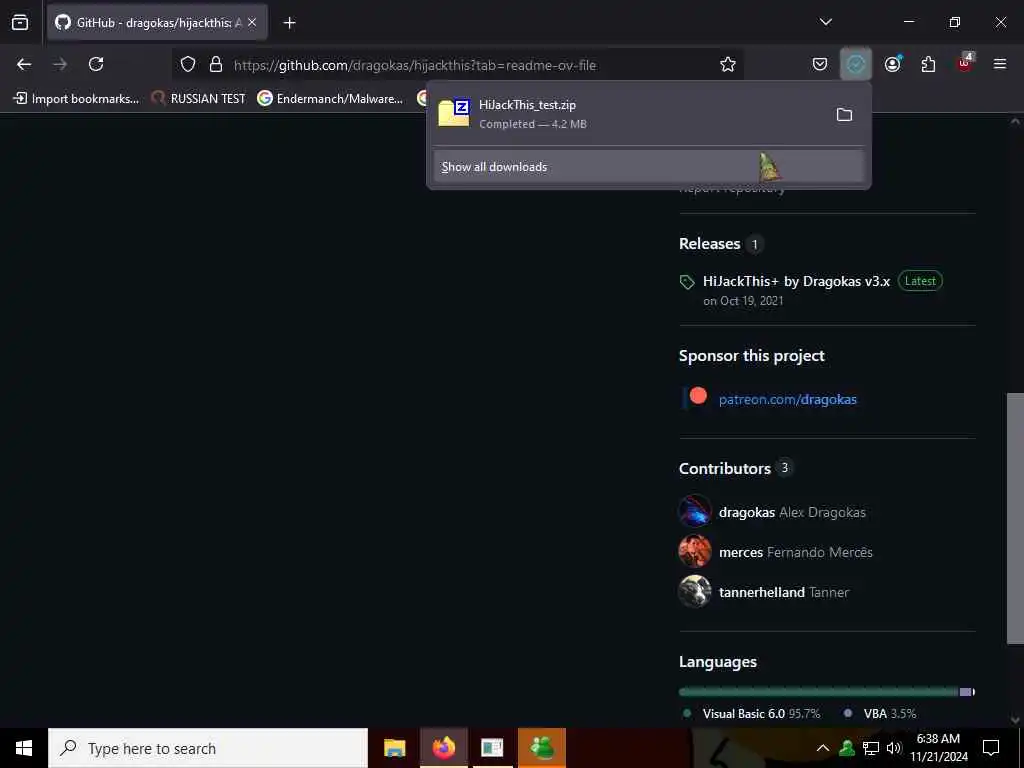Image resolution: width=1024 pixels, height=768 pixels.
Task: Open the uBlock Origin extension icon
Action: click(x=965, y=63)
